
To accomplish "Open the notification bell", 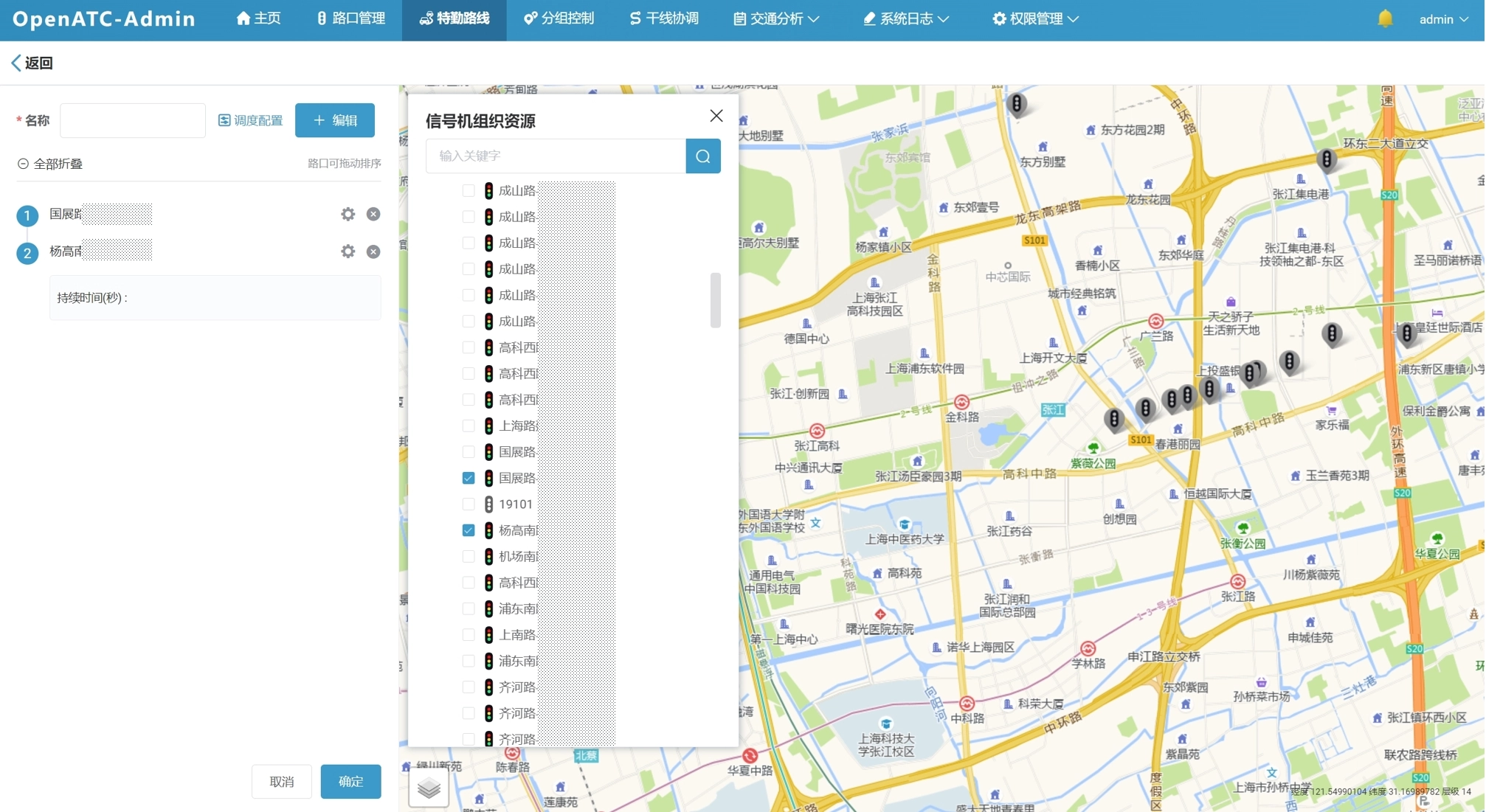I will coord(1385,18).
